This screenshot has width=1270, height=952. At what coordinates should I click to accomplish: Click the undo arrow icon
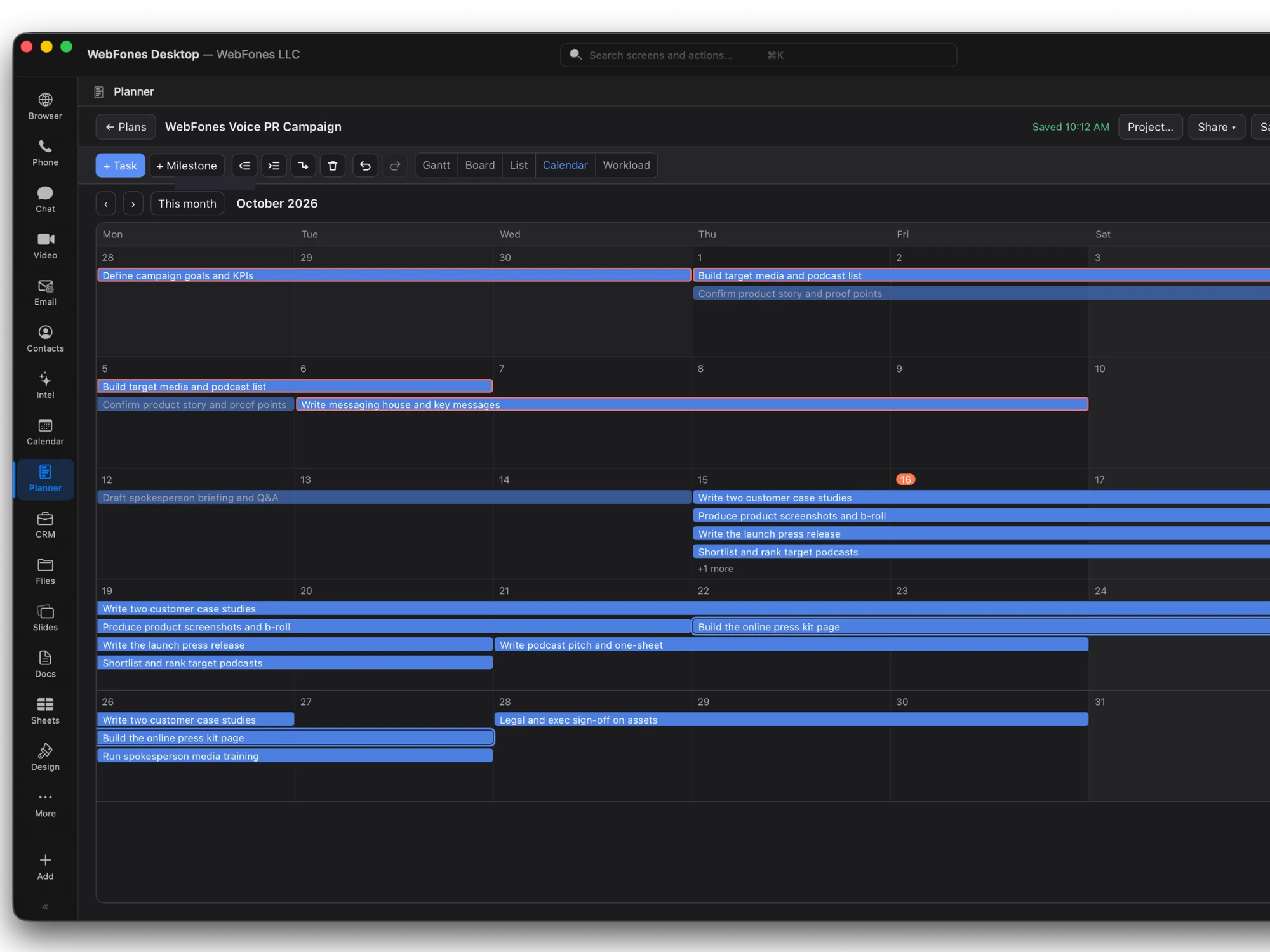coord(365,166)
